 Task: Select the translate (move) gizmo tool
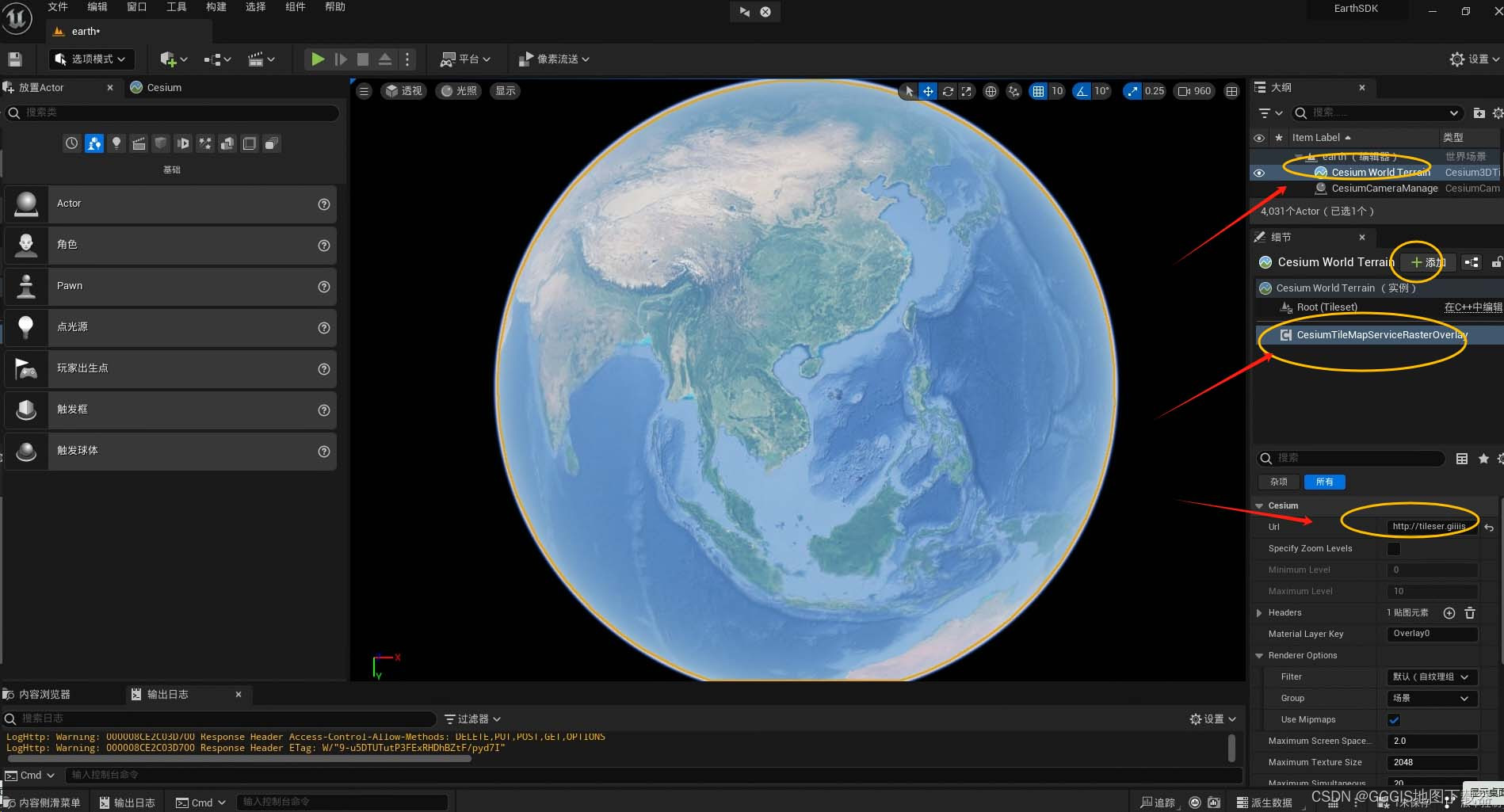[x=928, y=91]
